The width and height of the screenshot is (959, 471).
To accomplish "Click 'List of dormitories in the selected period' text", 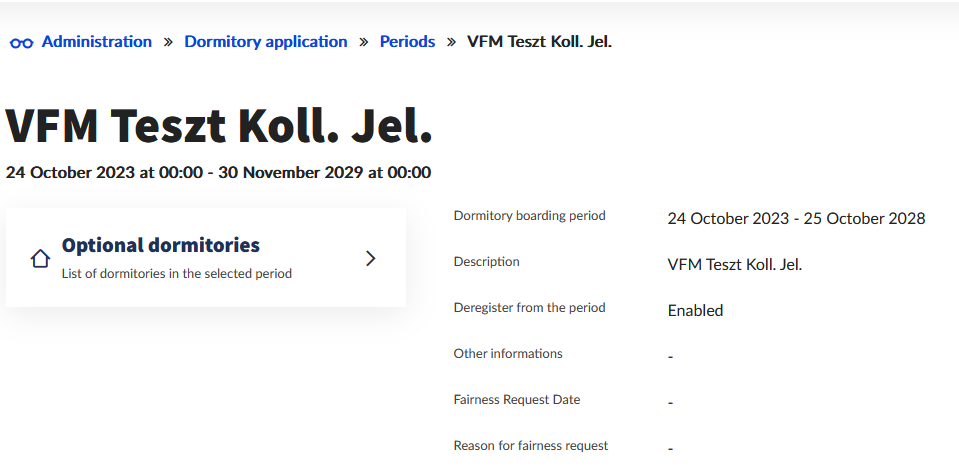I will pyautogui.click(x=177, y=273).
